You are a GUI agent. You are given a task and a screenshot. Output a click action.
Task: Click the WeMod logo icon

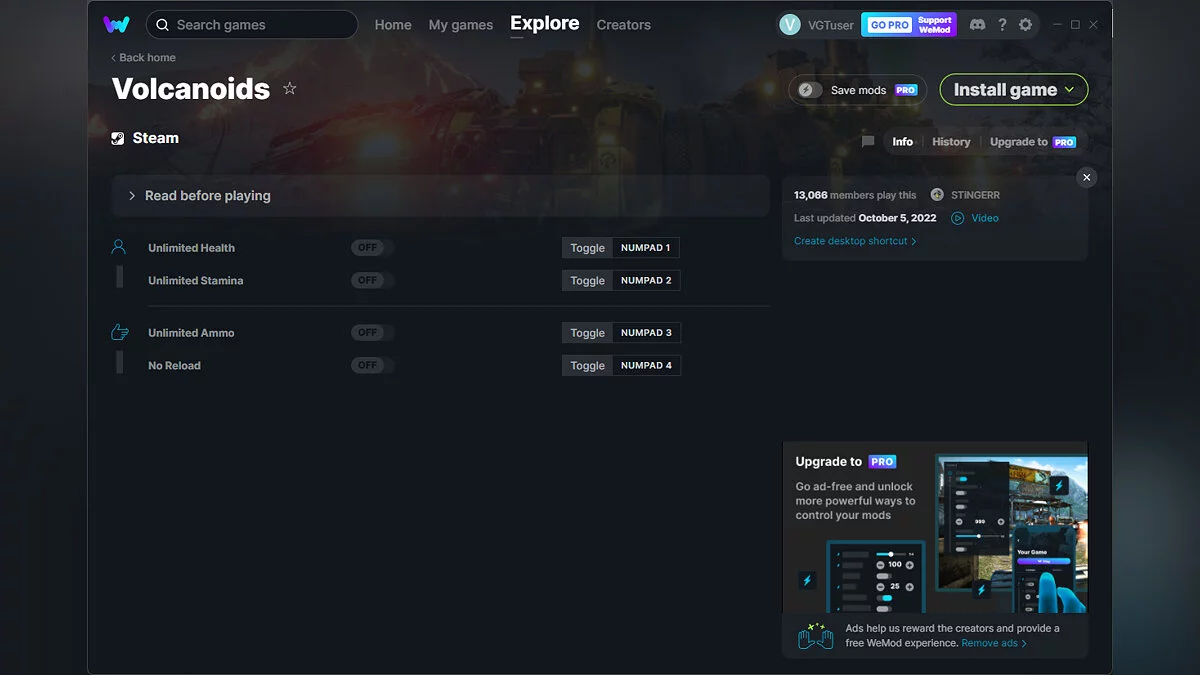pyautogui.click(x=116, y=25)
